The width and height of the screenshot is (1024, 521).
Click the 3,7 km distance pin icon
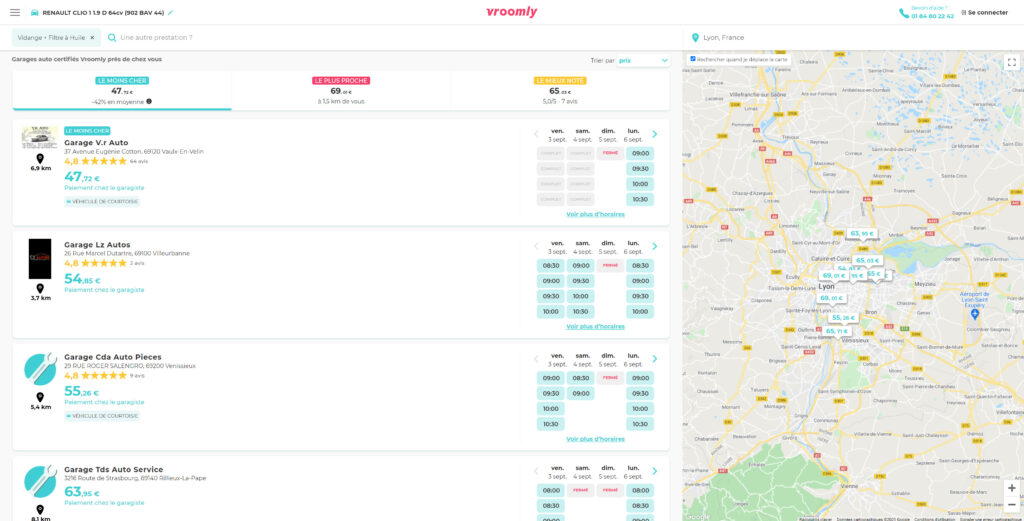(x=40, y=288)
